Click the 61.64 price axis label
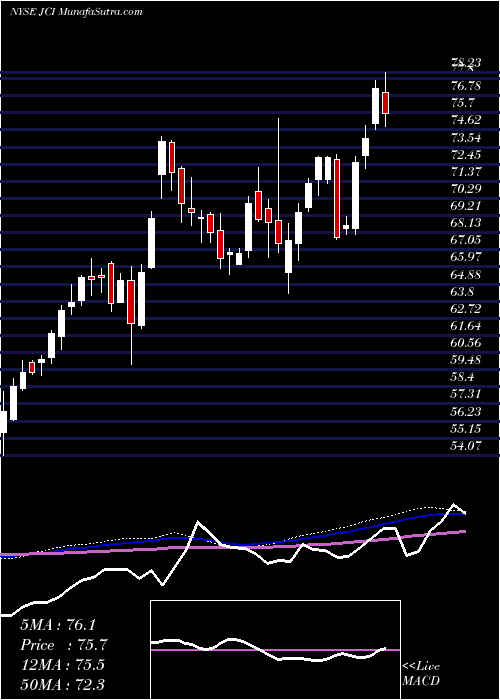Image resolution: width=500 pixels, height=700 pixels. [x=466, y=326]
